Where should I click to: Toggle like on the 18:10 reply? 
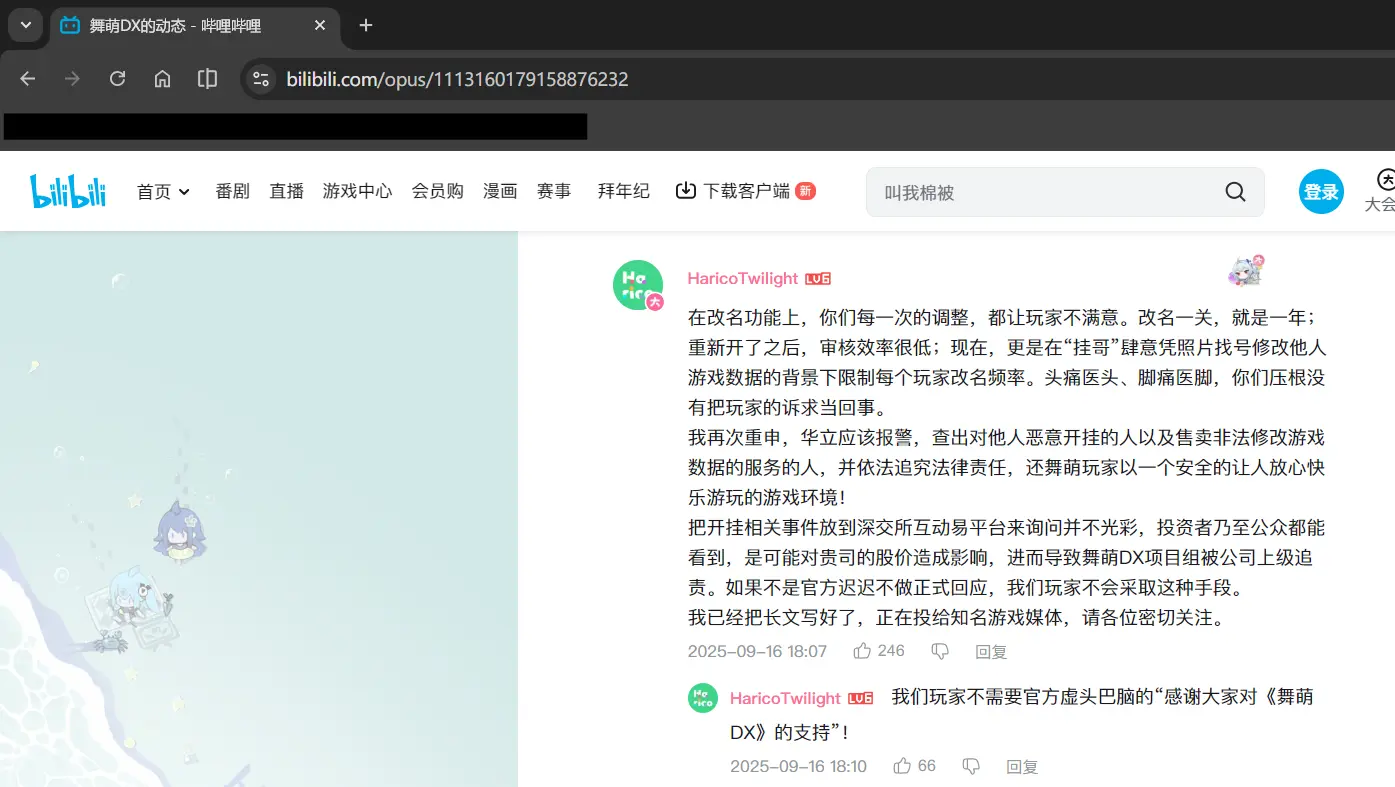(x=901, y=765)
